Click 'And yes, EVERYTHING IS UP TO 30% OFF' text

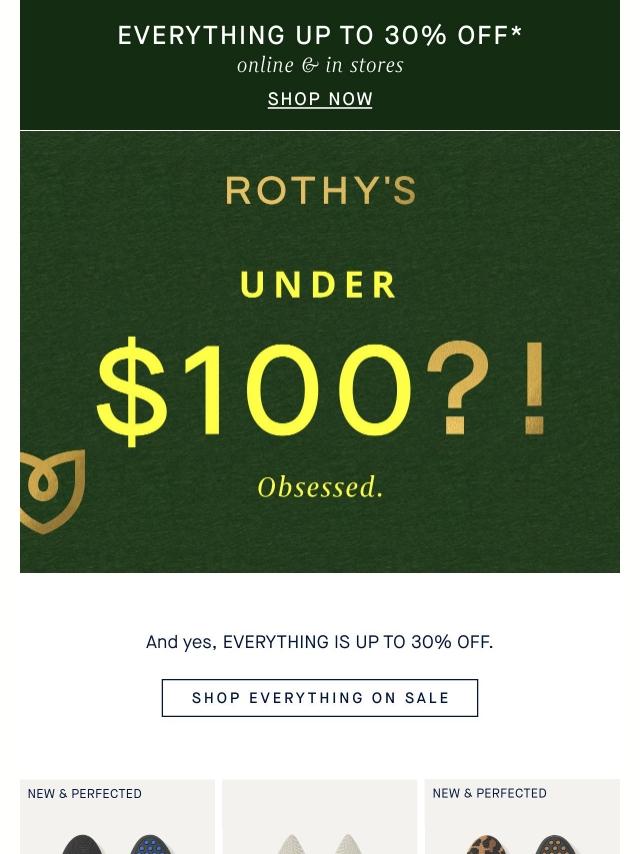(320, 642)
